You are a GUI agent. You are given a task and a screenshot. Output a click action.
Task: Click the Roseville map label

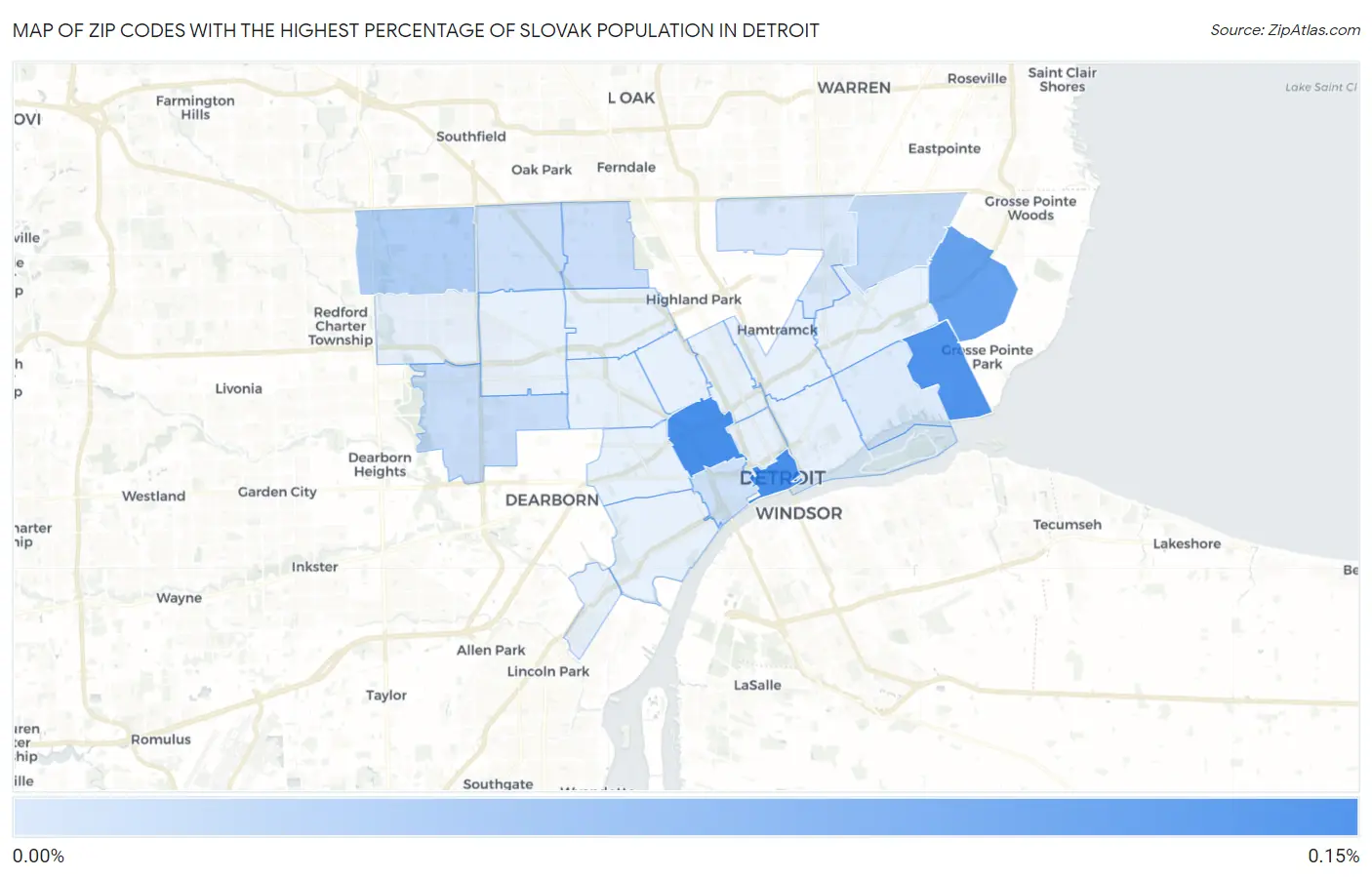(977, 78)
